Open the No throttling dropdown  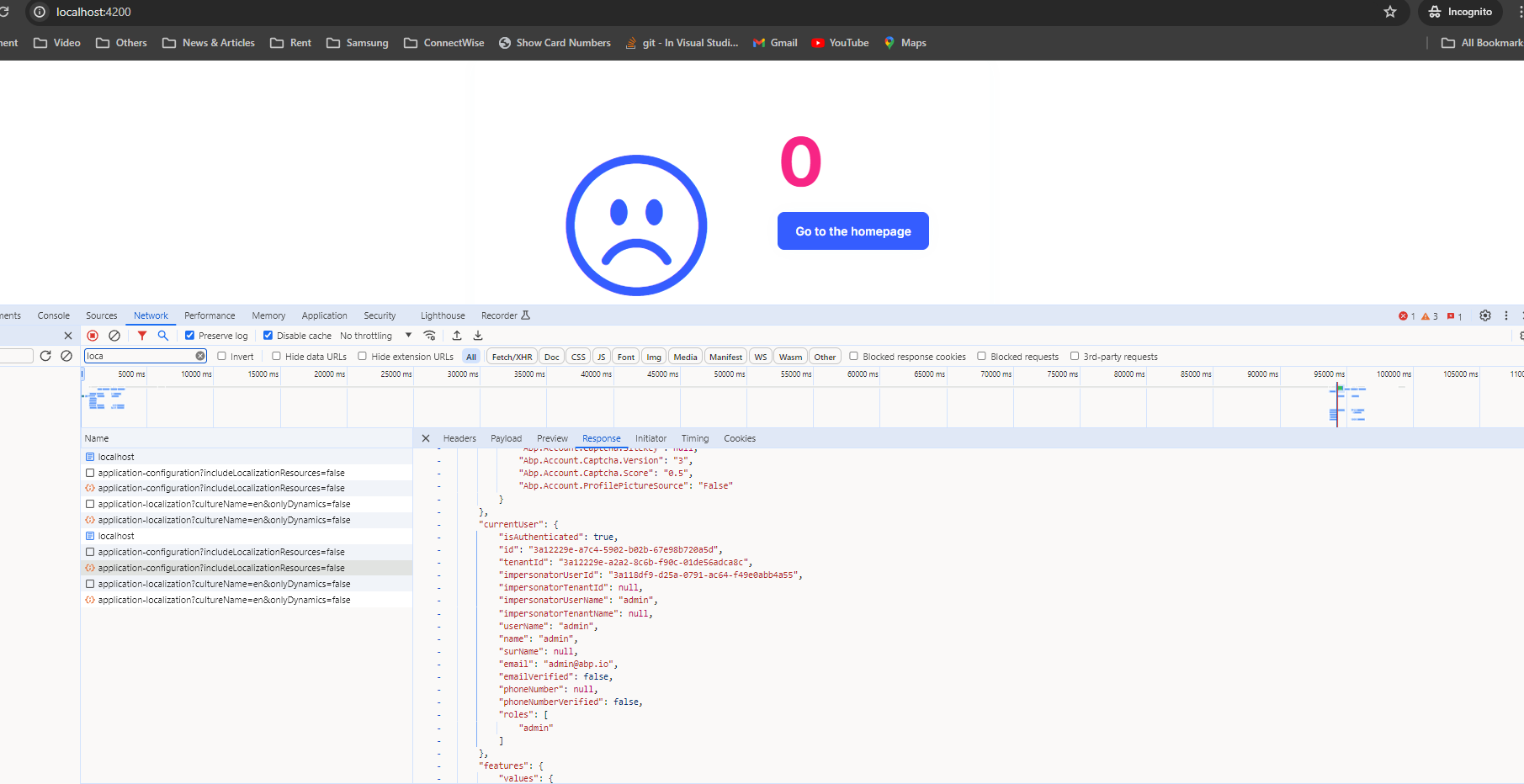375,336
